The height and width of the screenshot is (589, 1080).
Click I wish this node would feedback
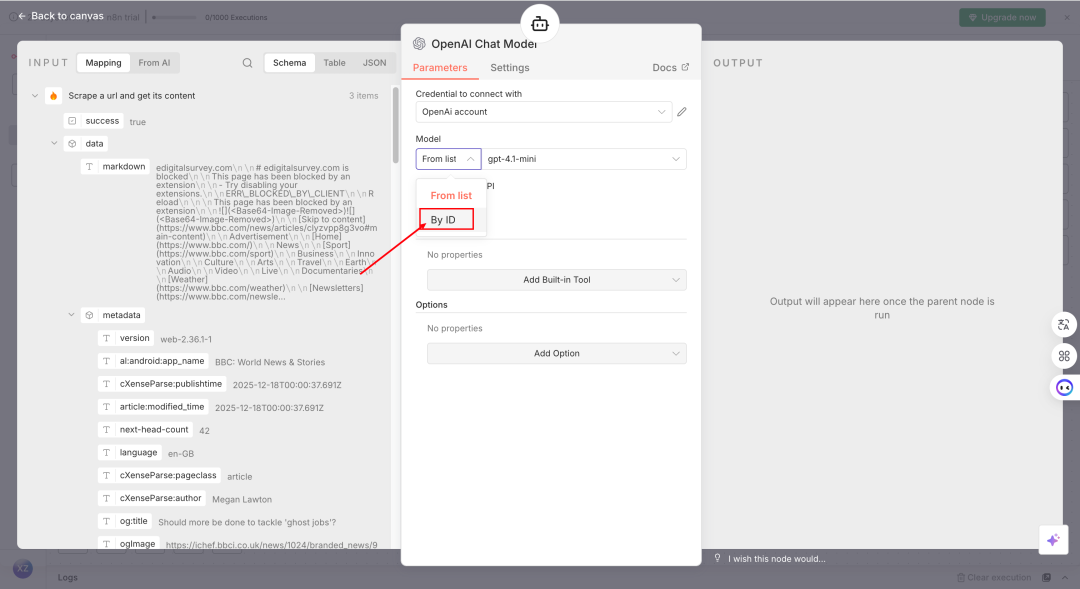(x=776, y=559)
